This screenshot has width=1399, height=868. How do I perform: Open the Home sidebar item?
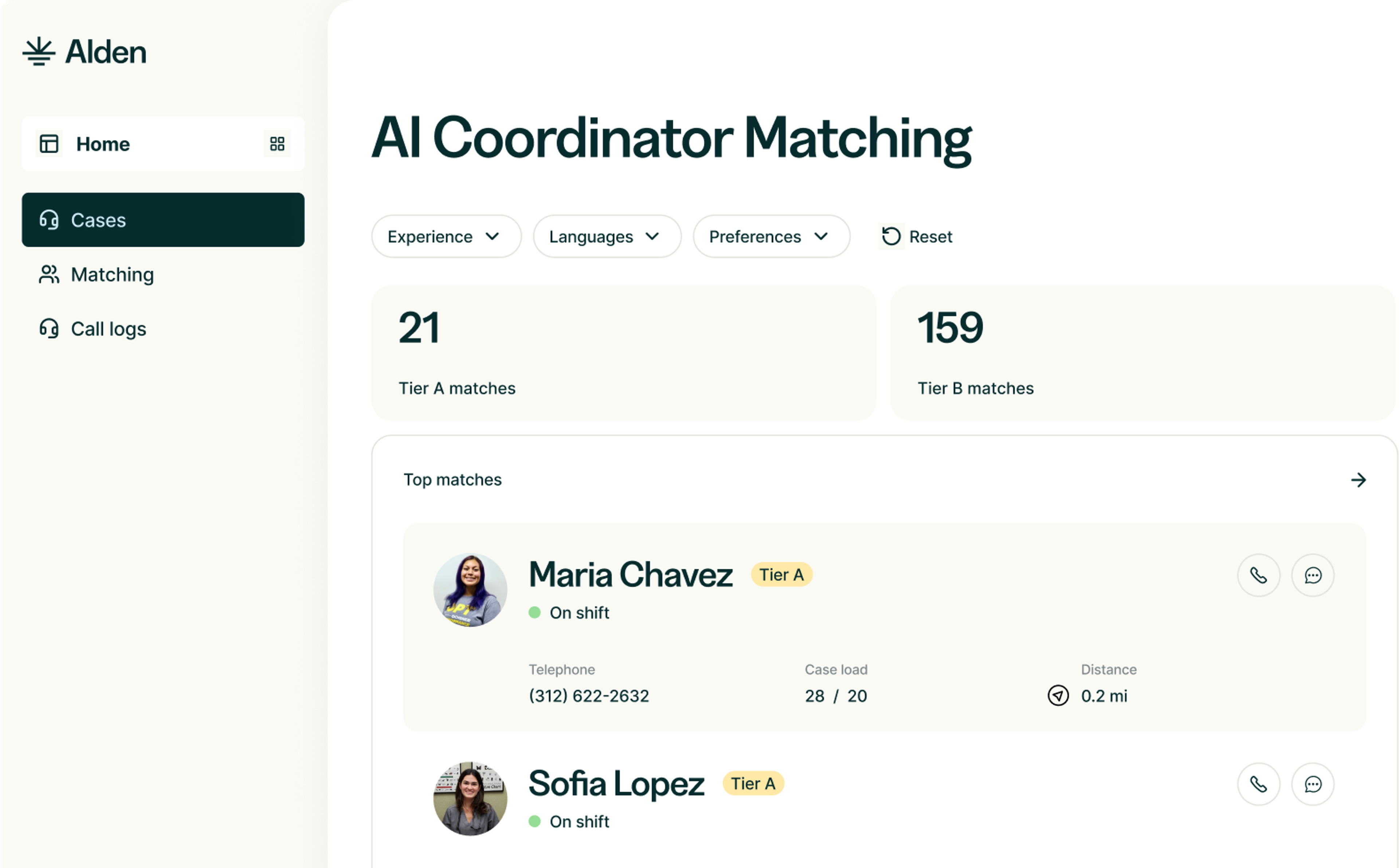(x=163, y=144)
